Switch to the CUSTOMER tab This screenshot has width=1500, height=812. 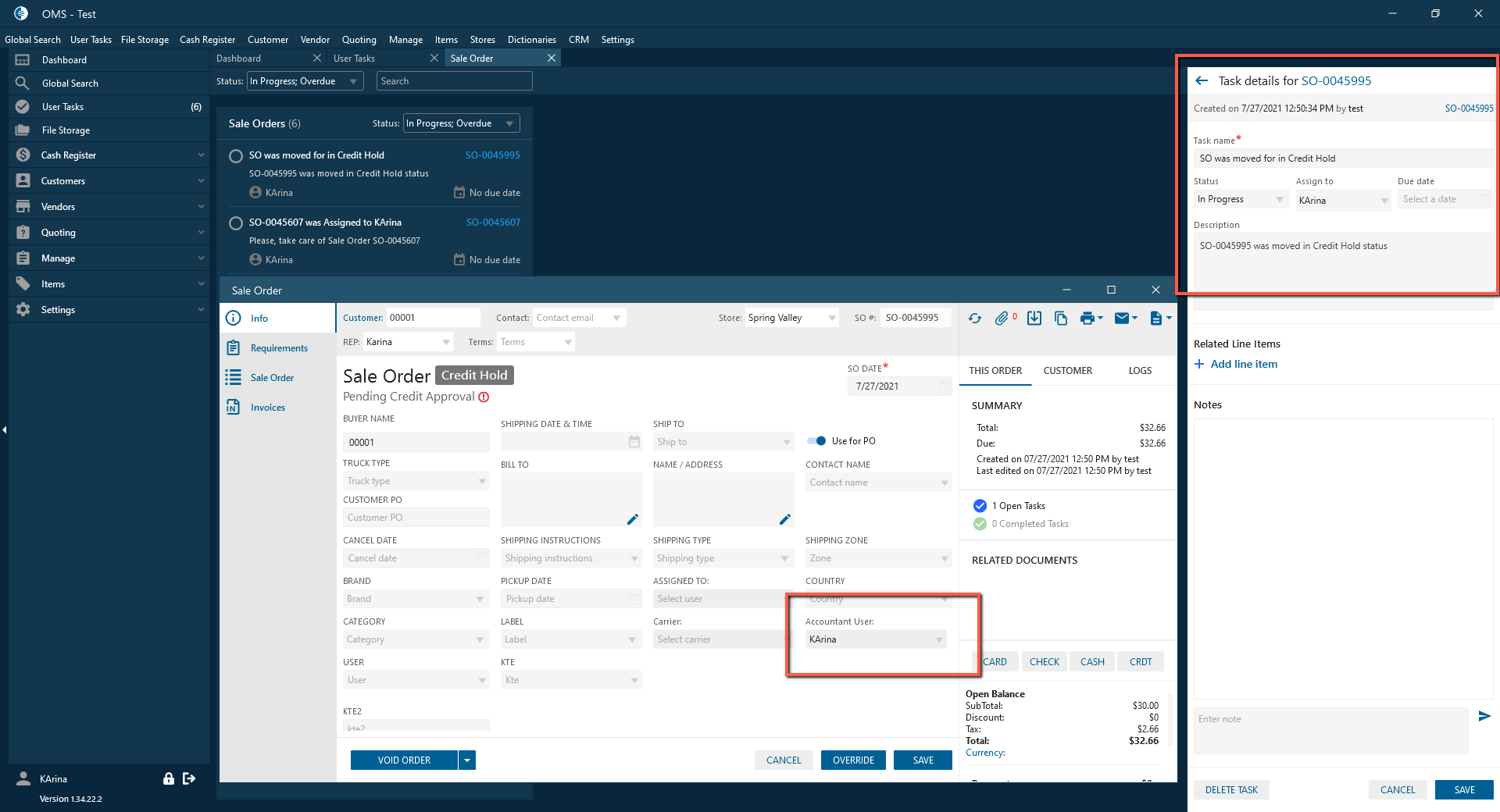[1067, 371]
